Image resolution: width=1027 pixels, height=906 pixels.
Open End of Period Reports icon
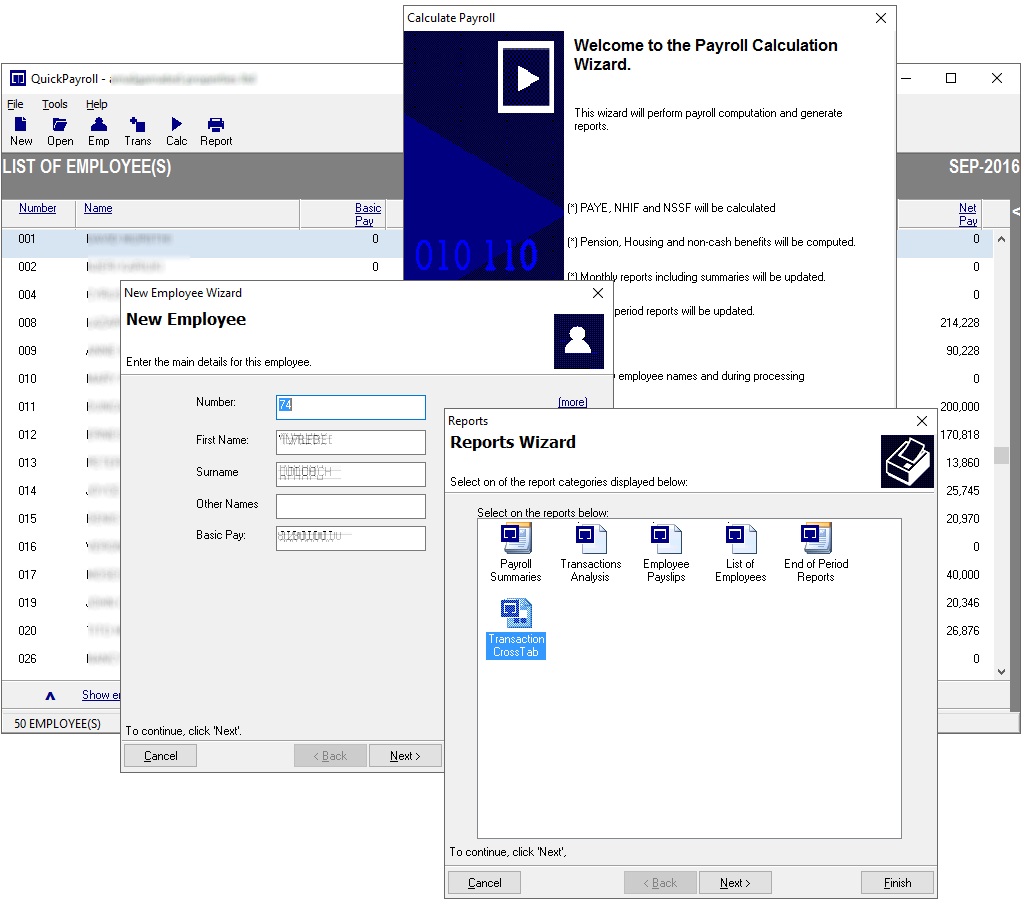pos(815,545)
